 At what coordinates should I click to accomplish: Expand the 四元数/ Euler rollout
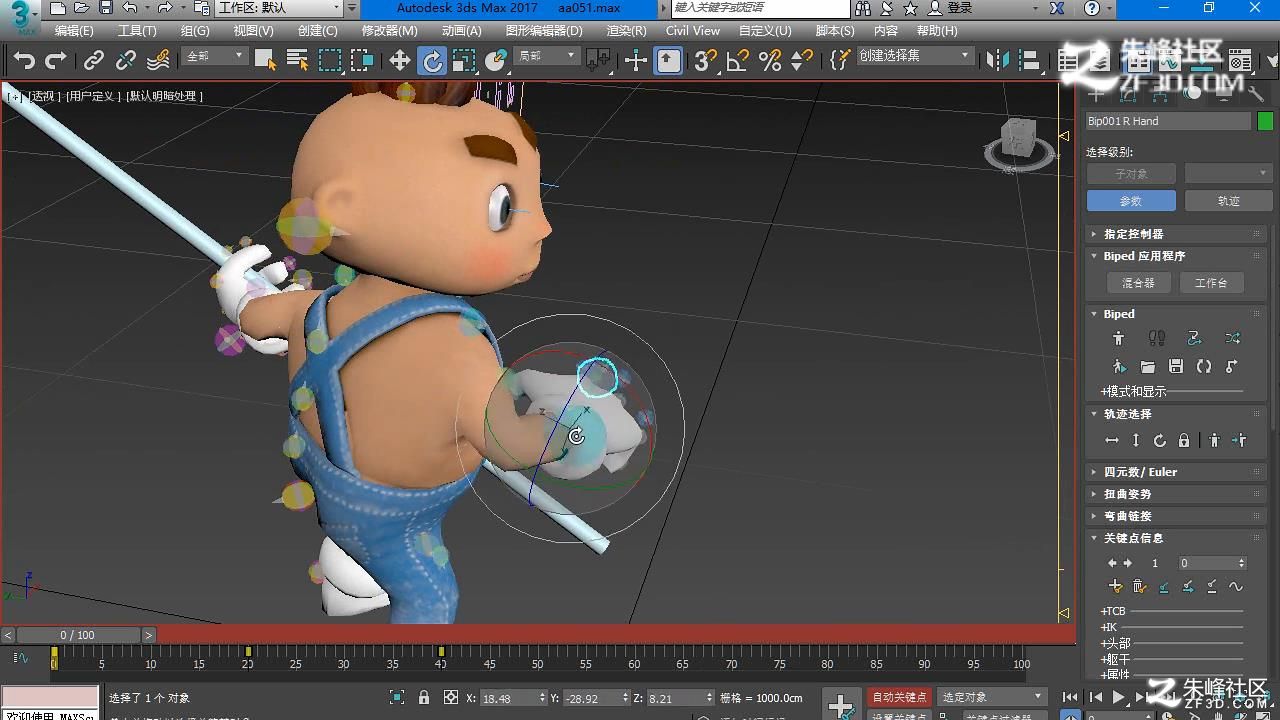click(1174, 472)
